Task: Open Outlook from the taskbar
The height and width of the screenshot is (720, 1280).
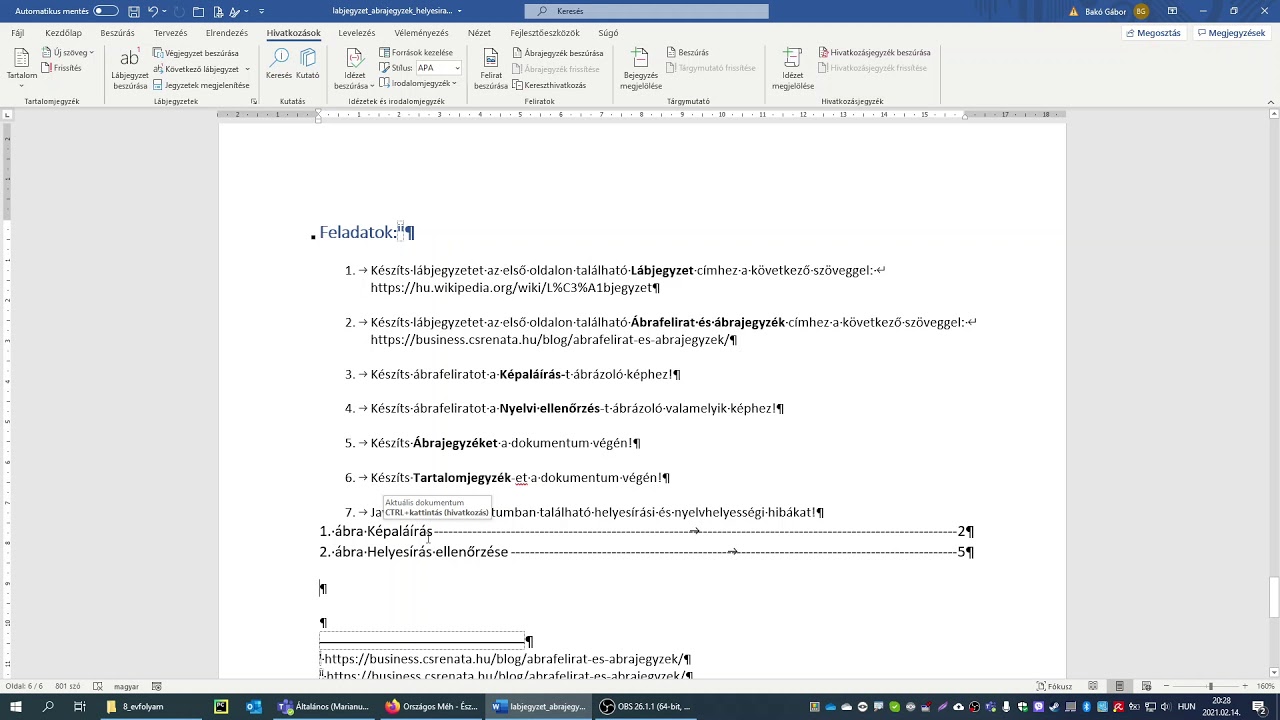Action: point(254,706)
